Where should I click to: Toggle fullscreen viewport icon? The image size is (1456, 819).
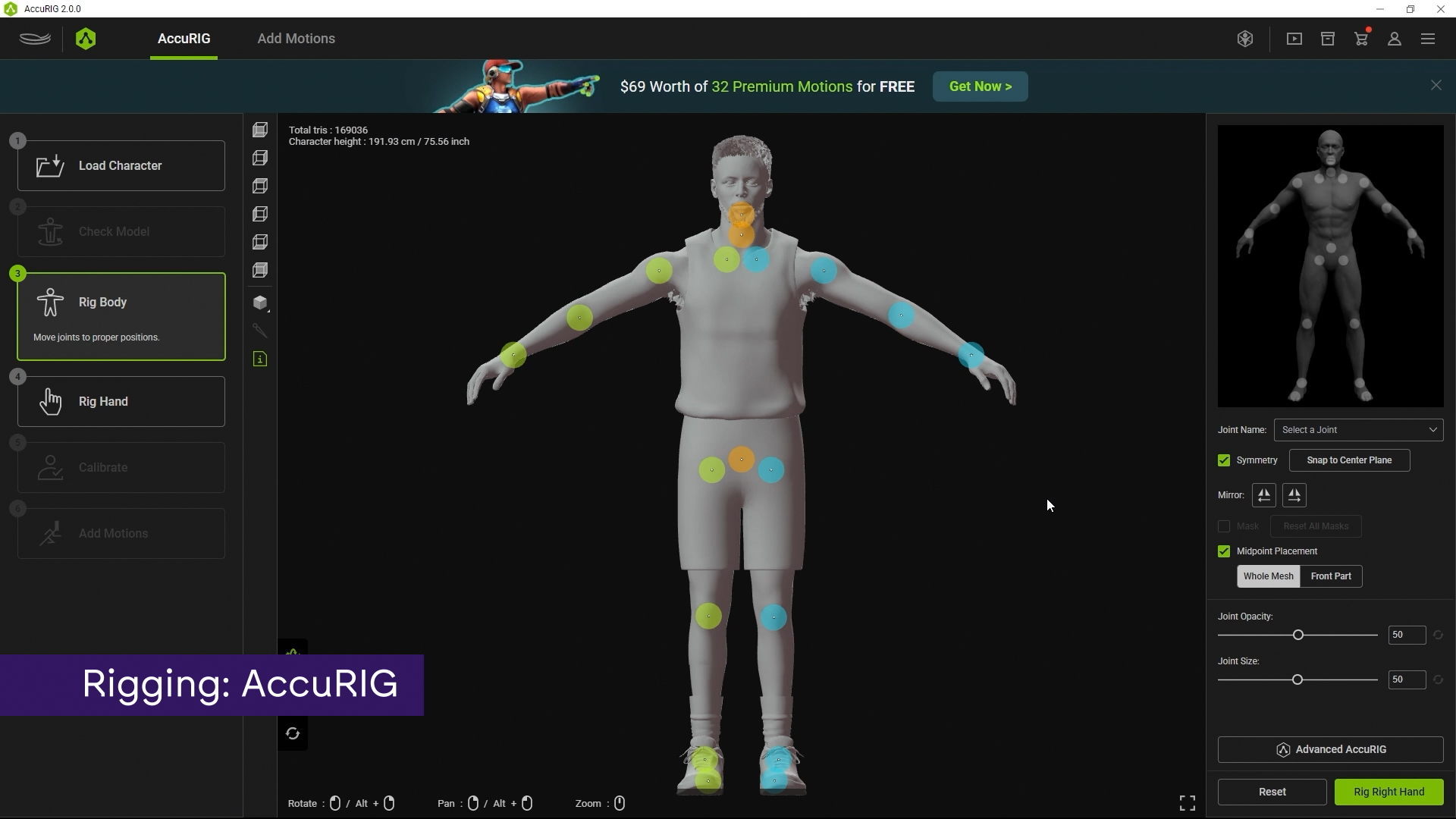1188,803
